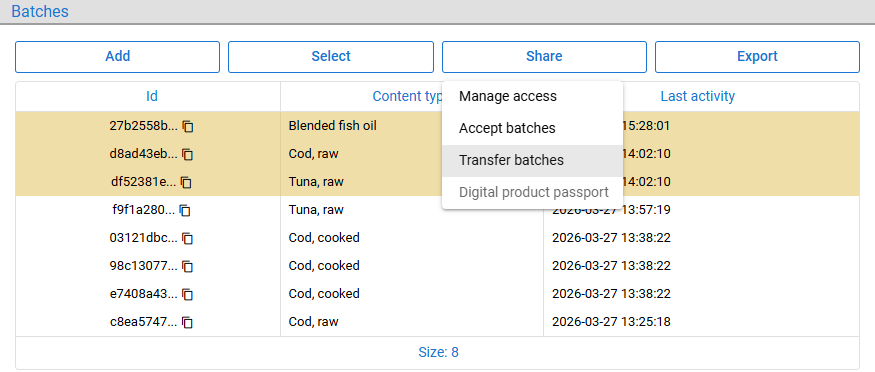The width and height of the screenshot is (875, 372).
Task: Select timestamp 2026-03-27 13:57:19
Action: tap(611, 210)
